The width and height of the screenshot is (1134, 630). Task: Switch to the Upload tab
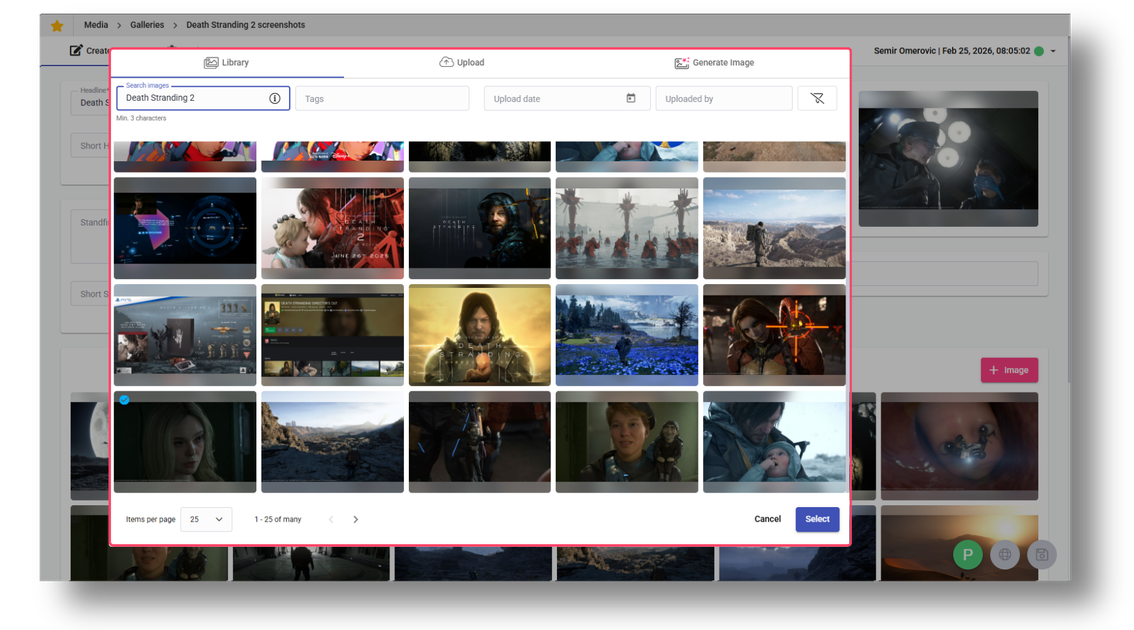click(x=462, y=61)
